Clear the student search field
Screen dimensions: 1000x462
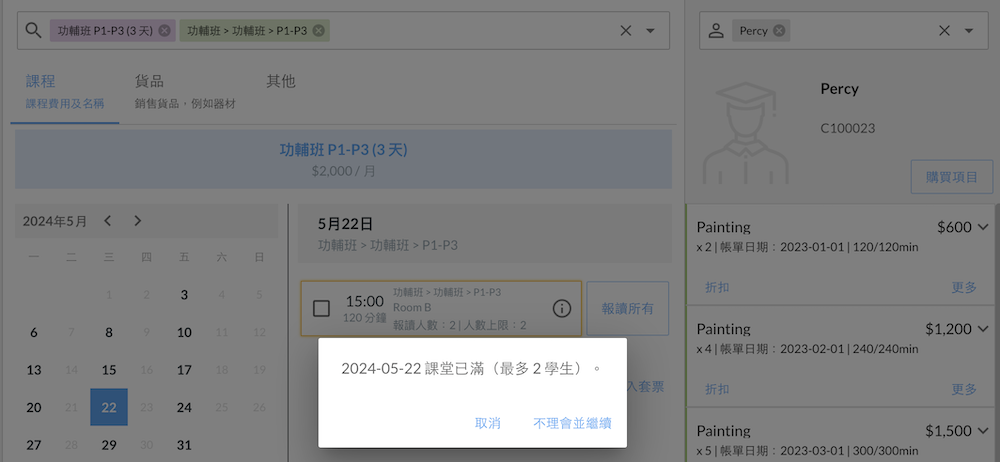click(945, 30)
